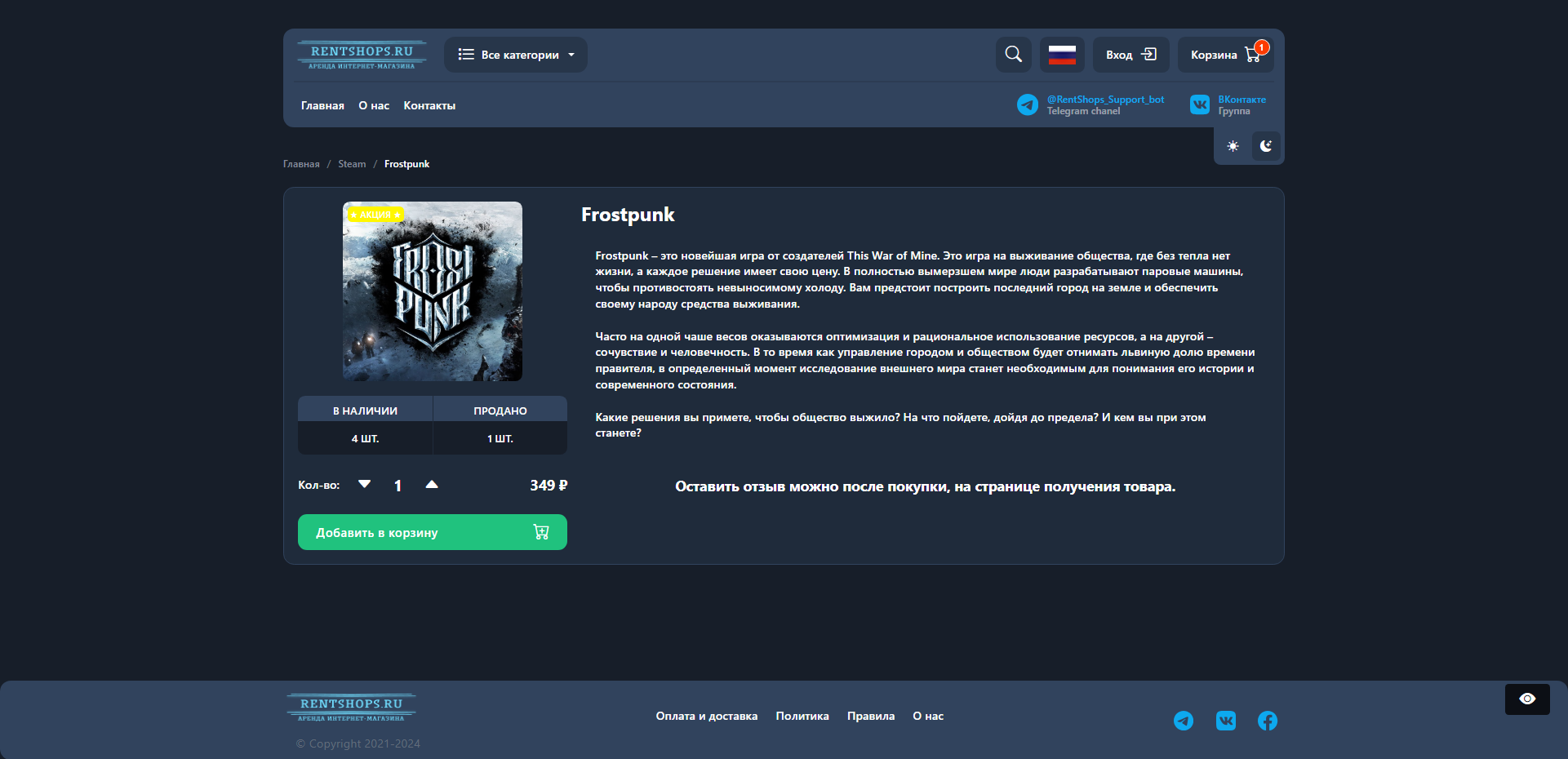
Task: Click the RENTSHOPS.RU footer logo
Action: coord(352,708)
